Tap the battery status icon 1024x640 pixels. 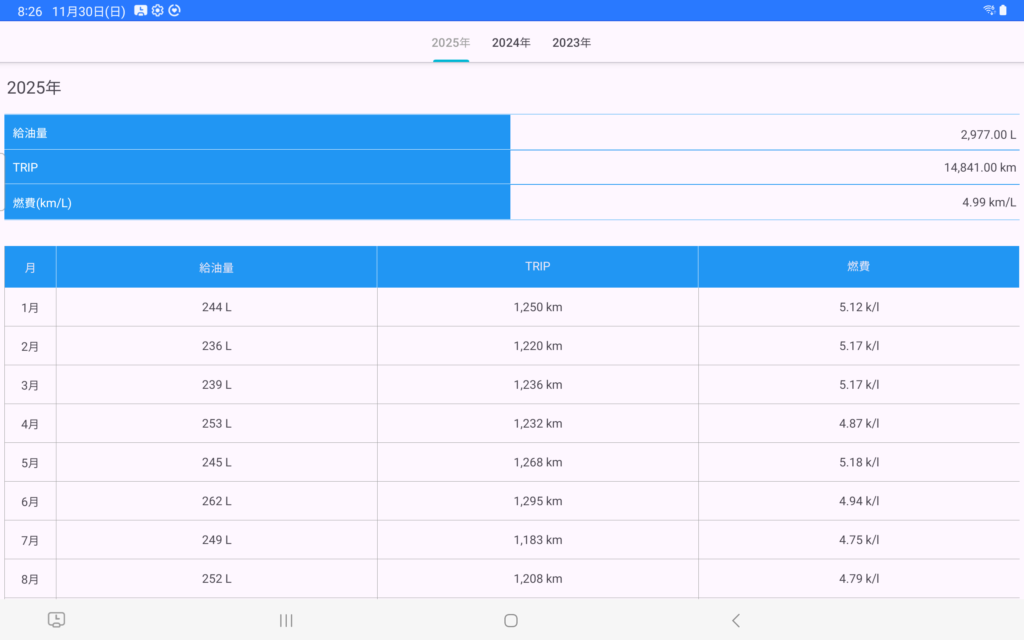tap(1003, 10)
